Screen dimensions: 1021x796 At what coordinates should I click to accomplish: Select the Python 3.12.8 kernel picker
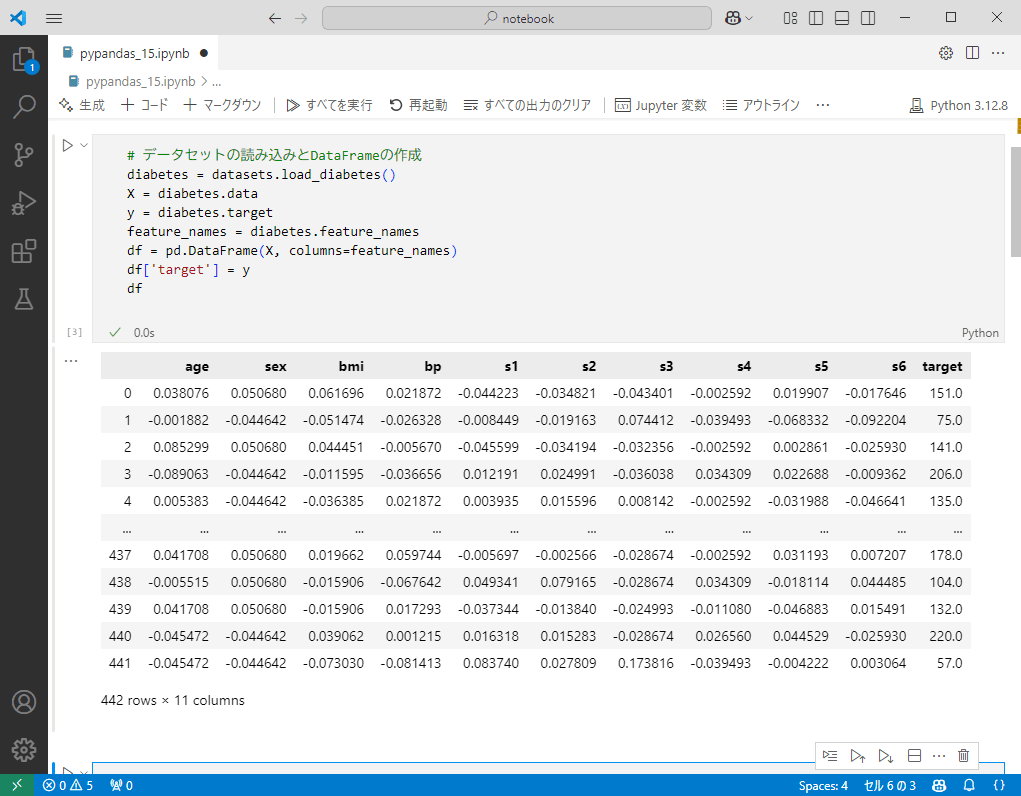pos(958,105)
